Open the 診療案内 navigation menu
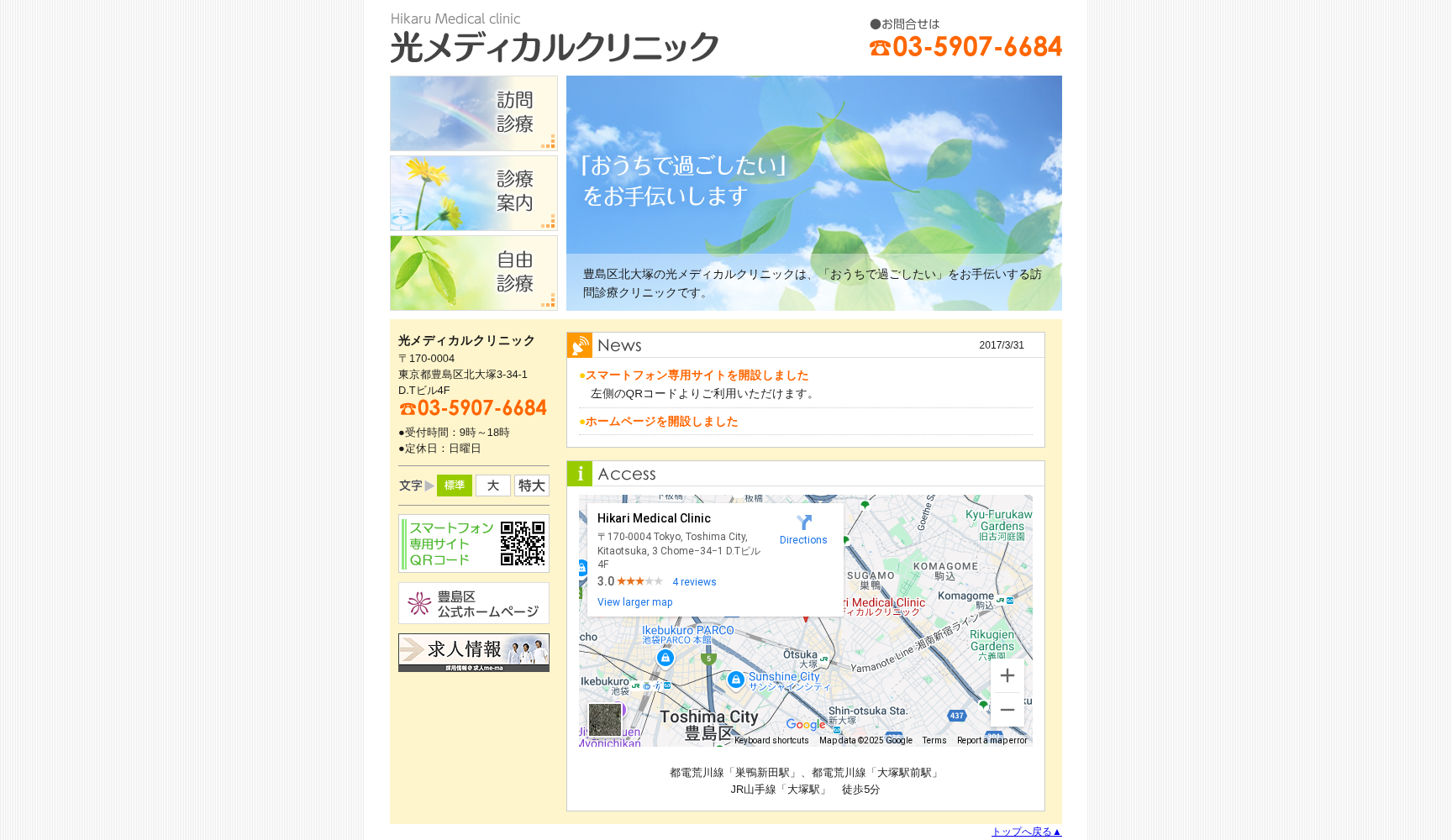 click(x=473, y=192)
